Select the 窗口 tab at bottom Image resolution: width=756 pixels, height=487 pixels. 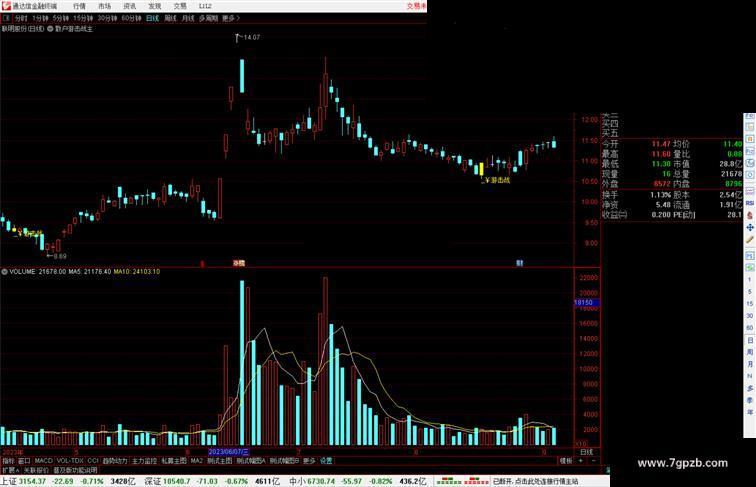24,461
